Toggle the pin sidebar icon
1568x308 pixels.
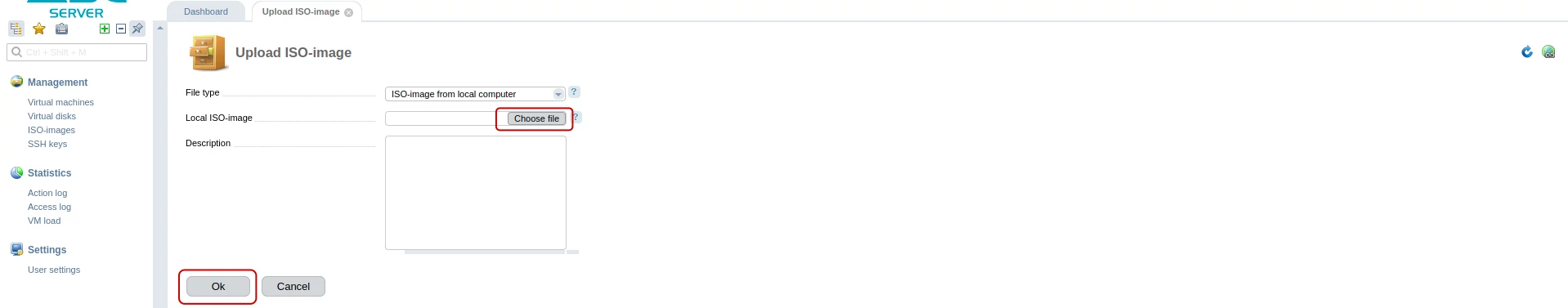pos(137,29)
